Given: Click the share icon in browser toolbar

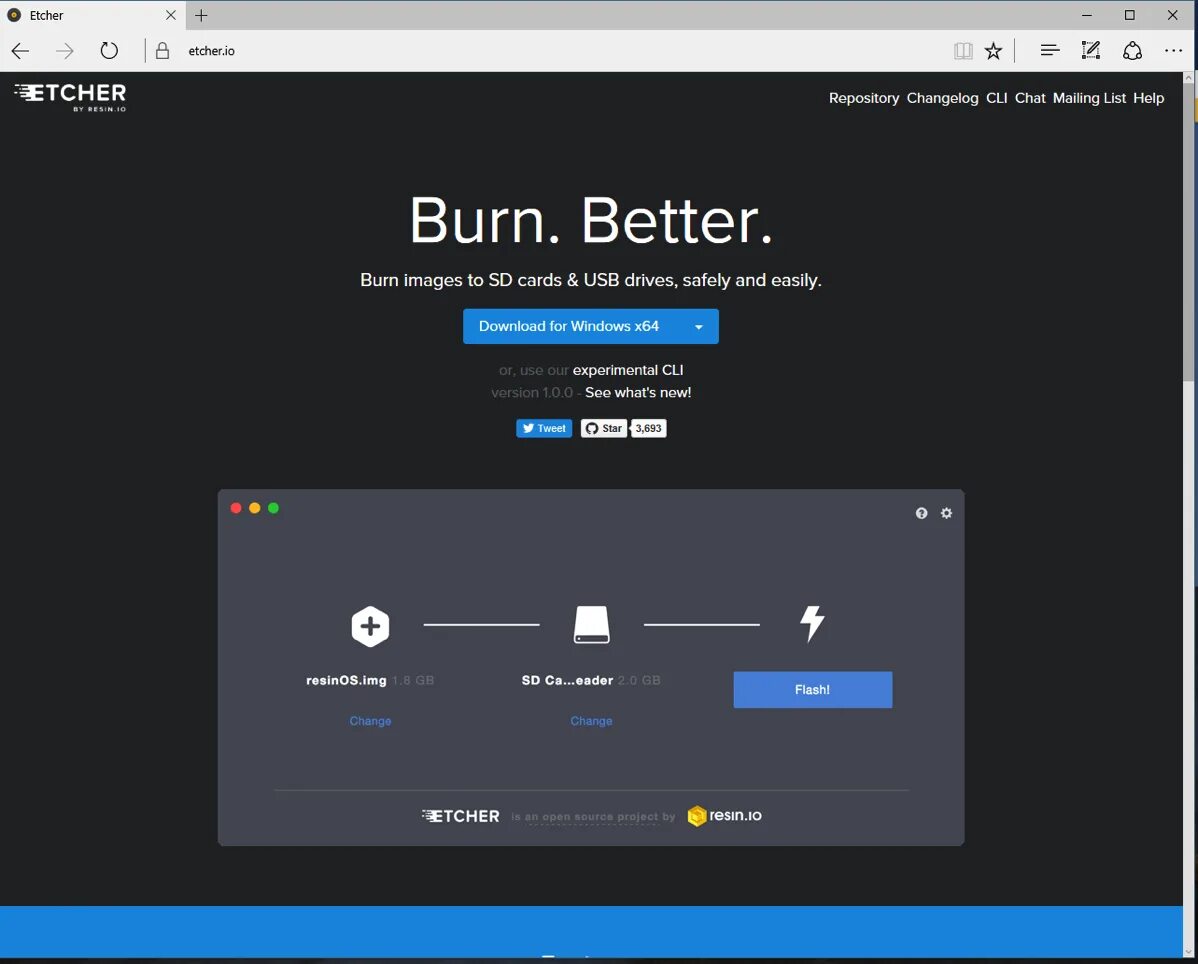Looking at the screenshot, I should (x=1132, y=50).
